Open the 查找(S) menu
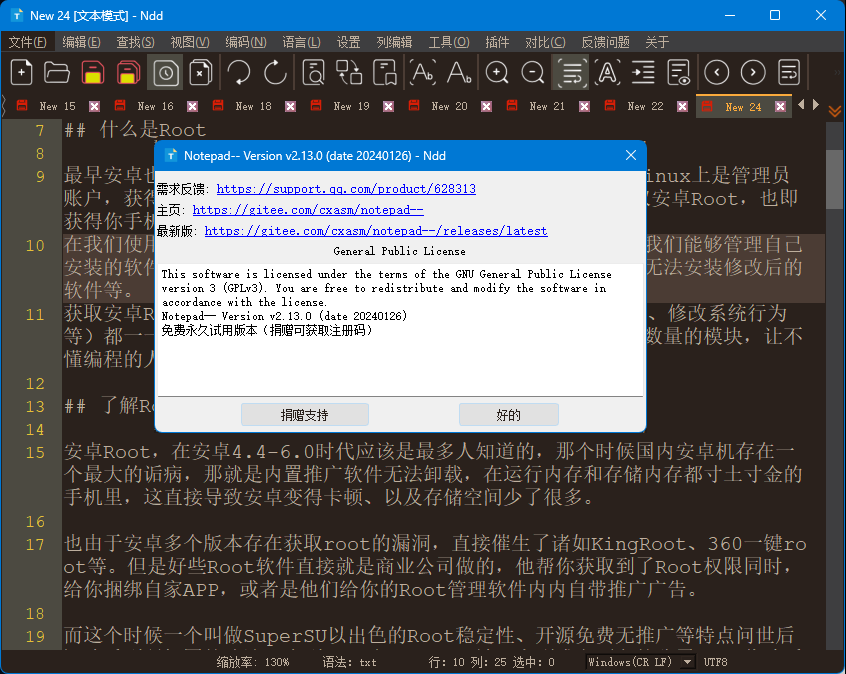Image resolution: width=846 pixels, height=674 pixels. coord(135,42)
